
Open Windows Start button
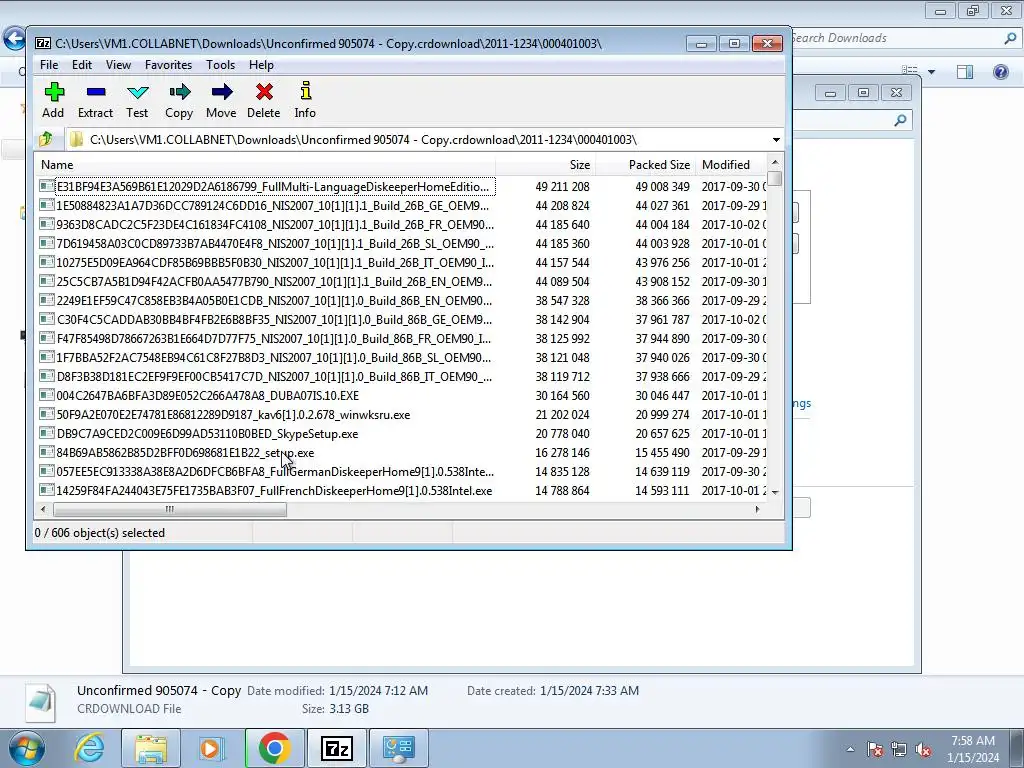pos(26,748)
